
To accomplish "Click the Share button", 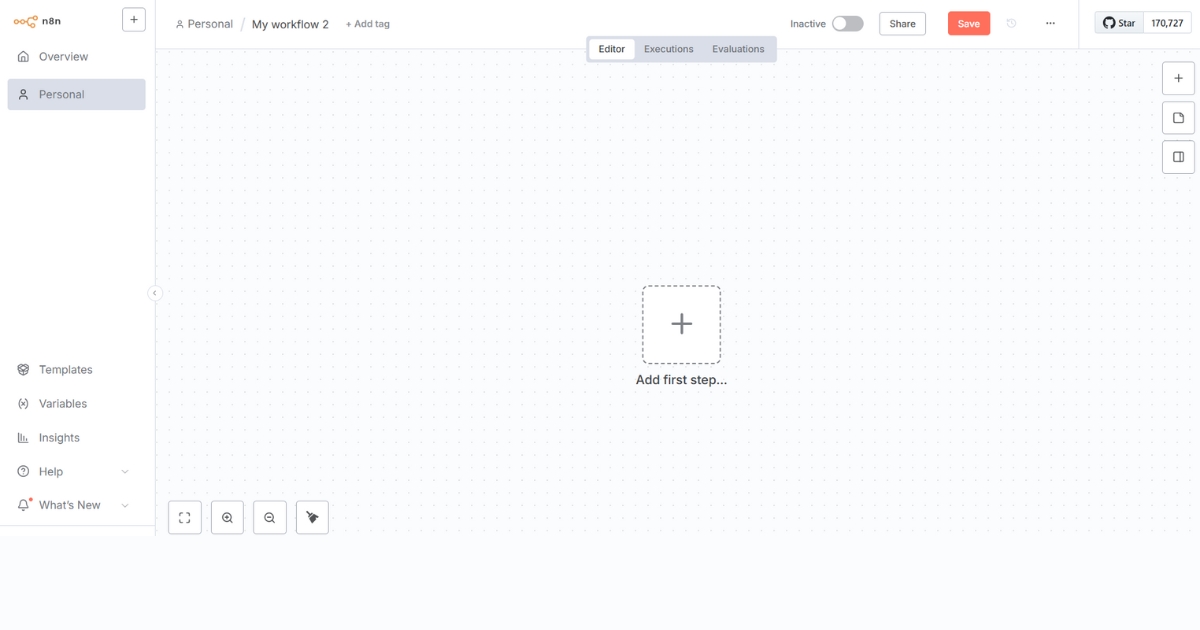I will [902, 24].
